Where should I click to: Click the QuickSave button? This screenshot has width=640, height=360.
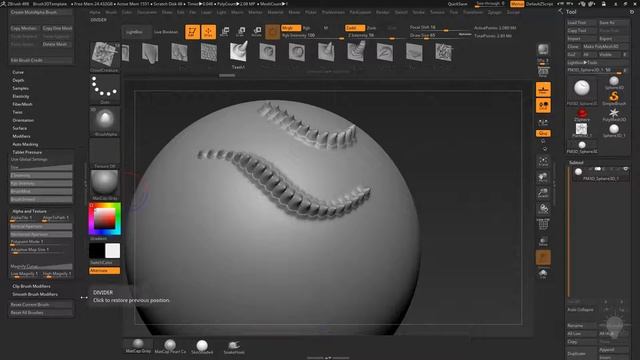[x=458, y=4]
